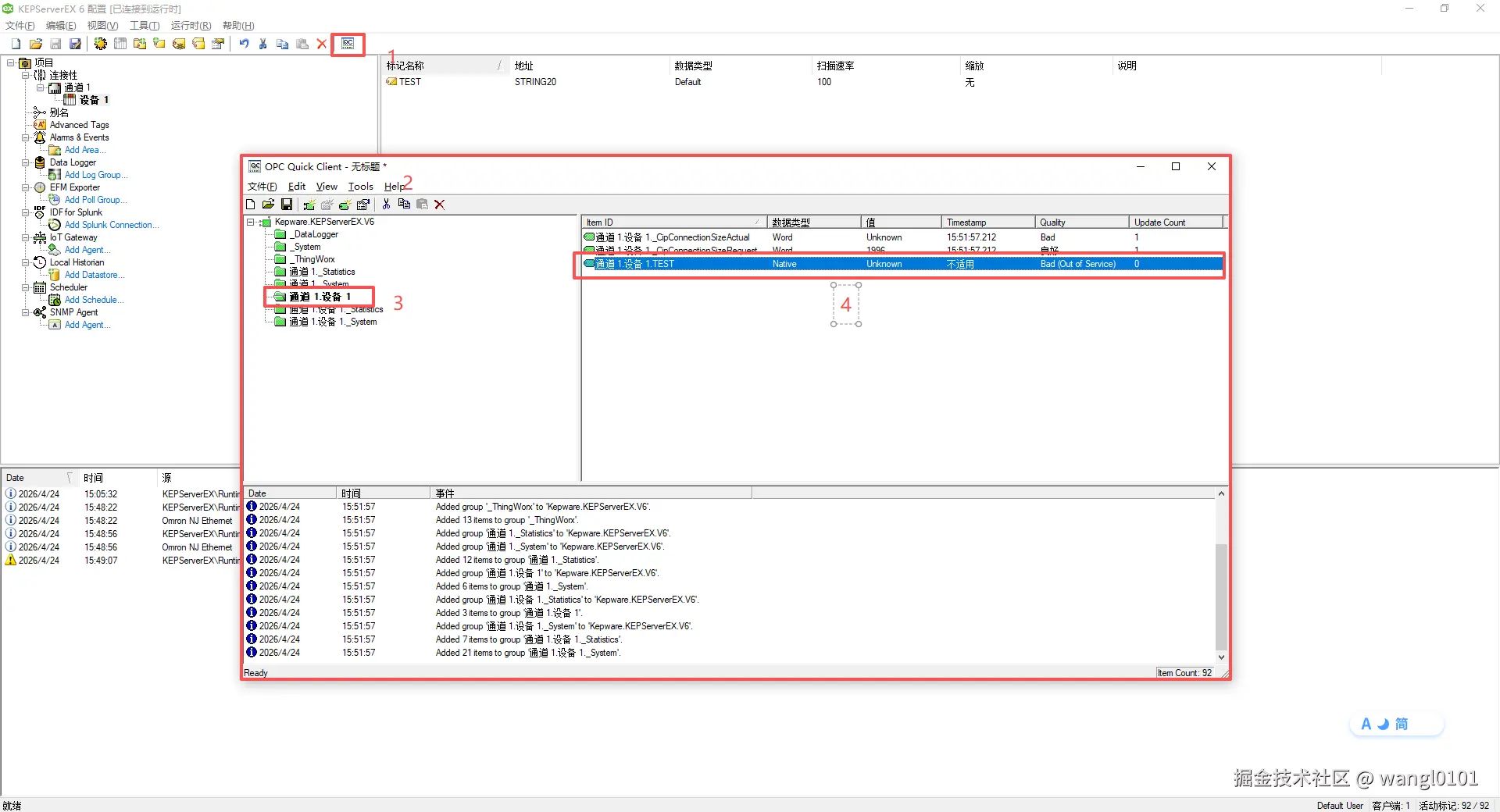Click Open file icon in OPC Quick Client

point(268,205)
